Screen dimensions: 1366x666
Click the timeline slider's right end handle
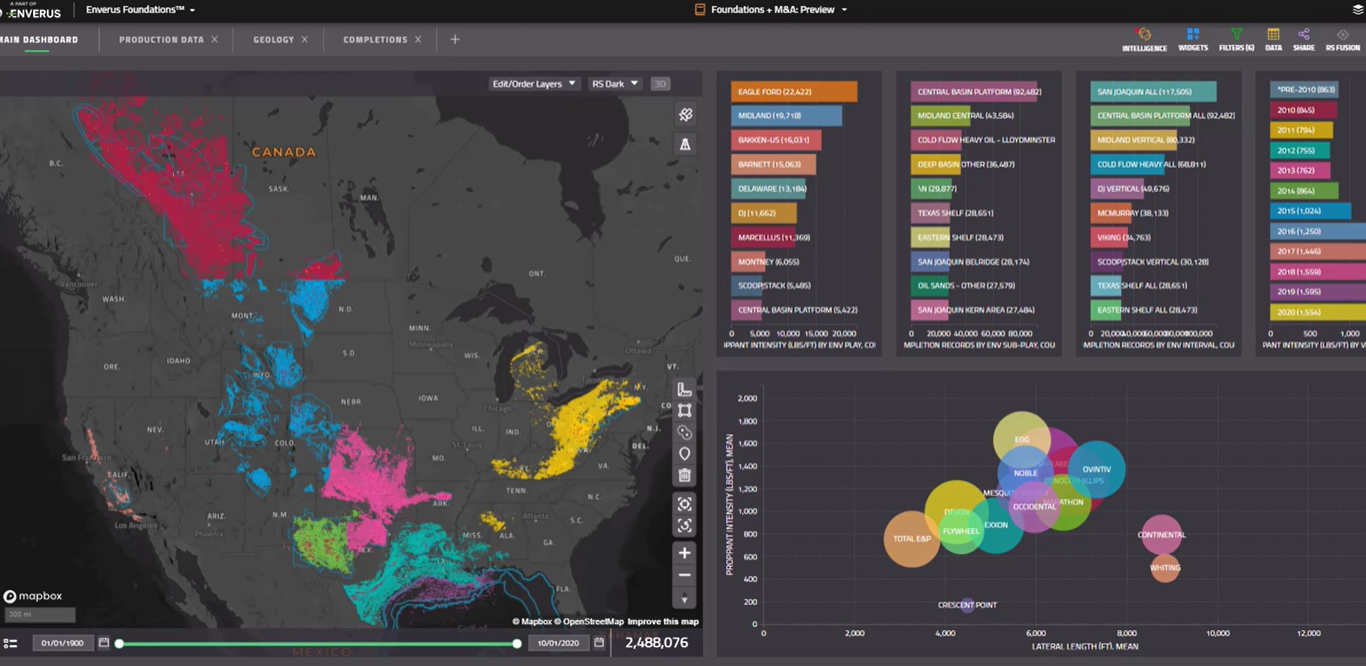coord(517,643)
